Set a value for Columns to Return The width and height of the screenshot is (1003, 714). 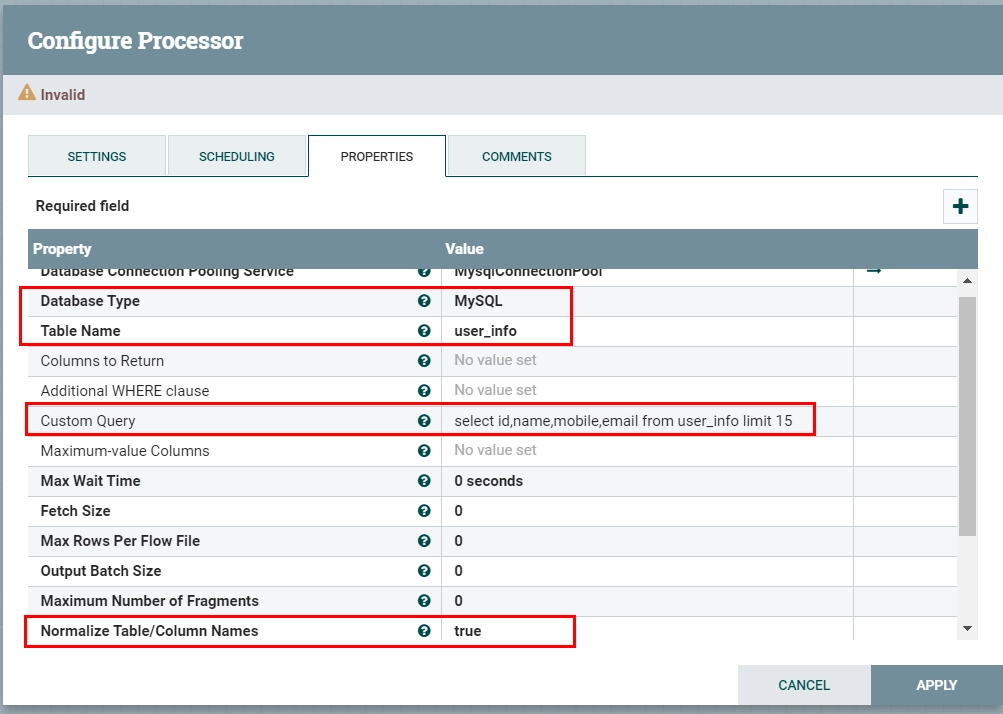click(x=647, y=361)
